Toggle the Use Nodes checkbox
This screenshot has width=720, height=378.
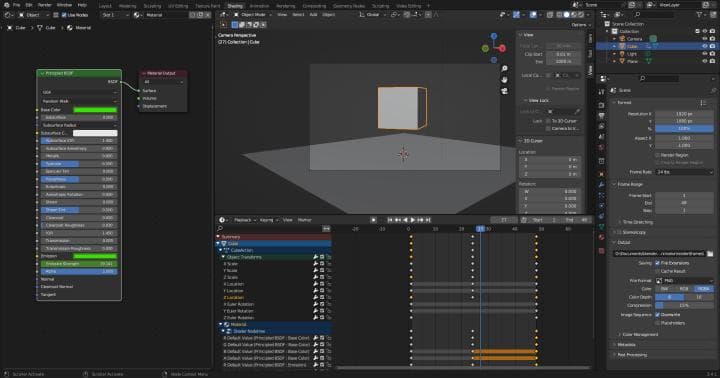point(64,15)
